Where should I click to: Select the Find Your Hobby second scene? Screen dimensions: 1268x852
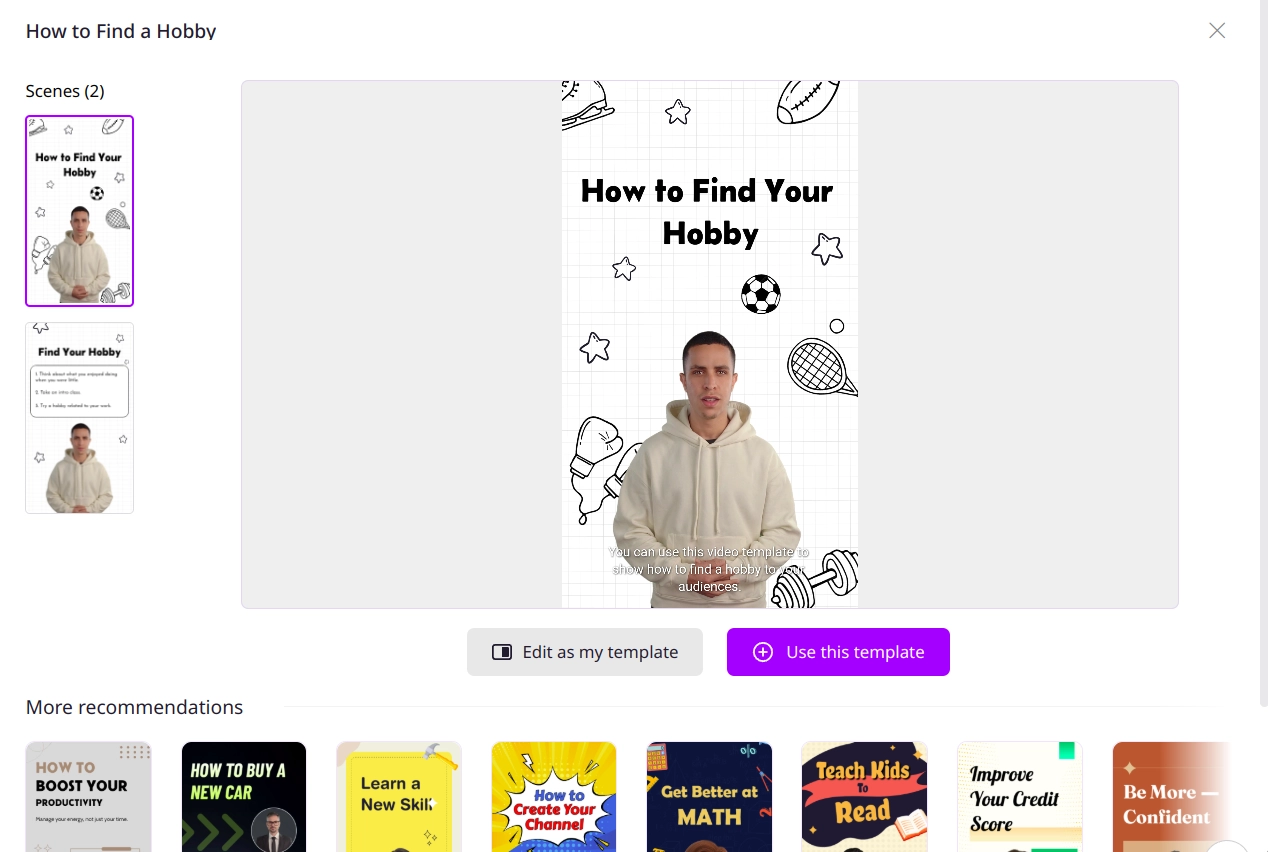[x=80, y=418]
